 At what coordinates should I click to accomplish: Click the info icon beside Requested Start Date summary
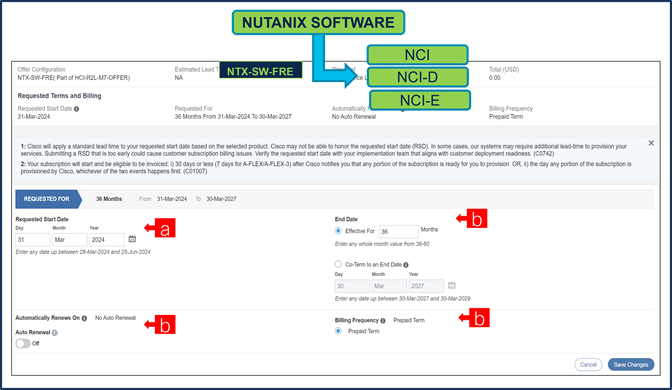(x=76, y=109)
